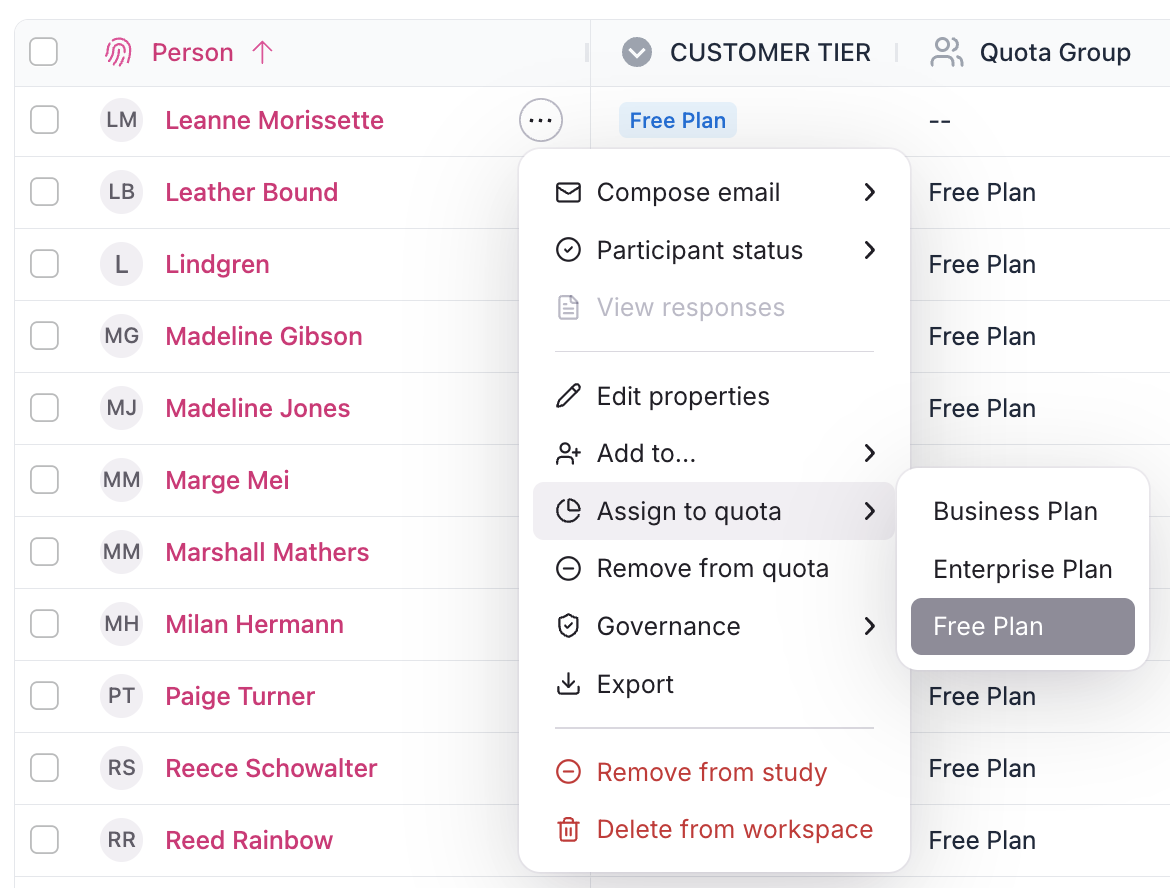This screenshot has width=1170, height=888.
Task: Click the shield icon beside Governance
Action: coord(568,627)
